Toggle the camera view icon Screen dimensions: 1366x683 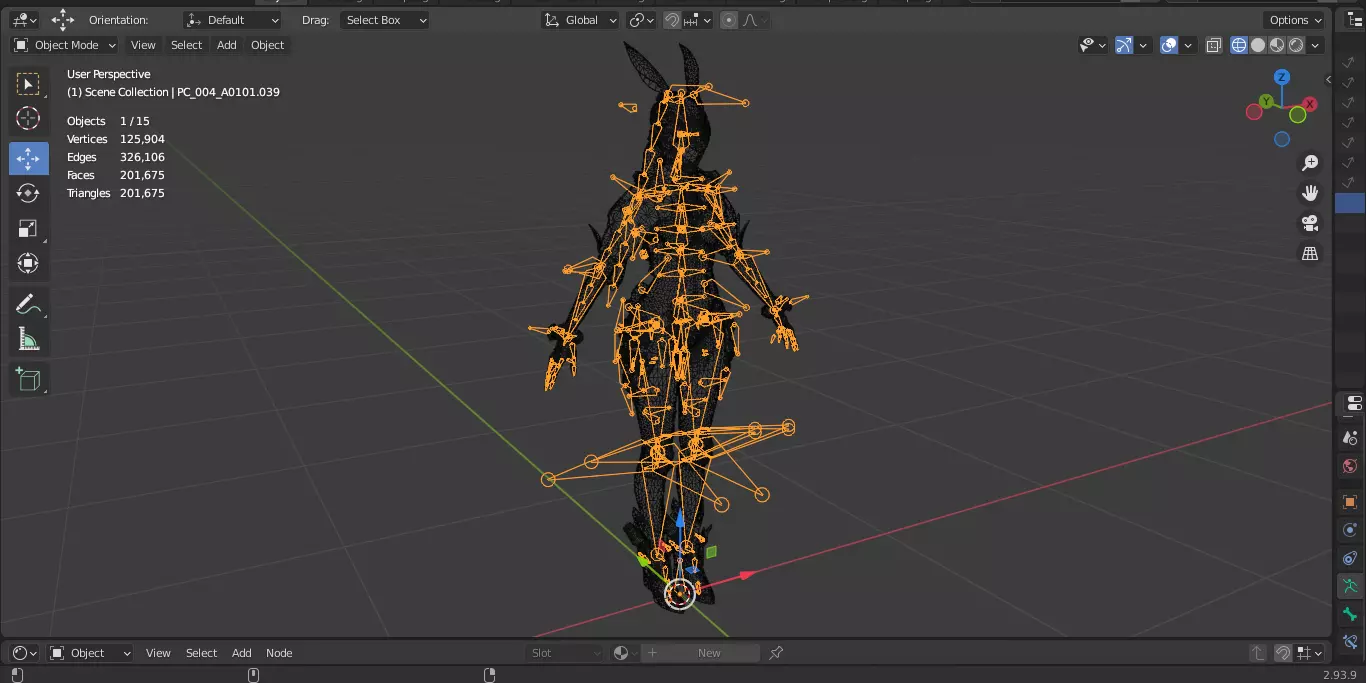point(1310,223)
